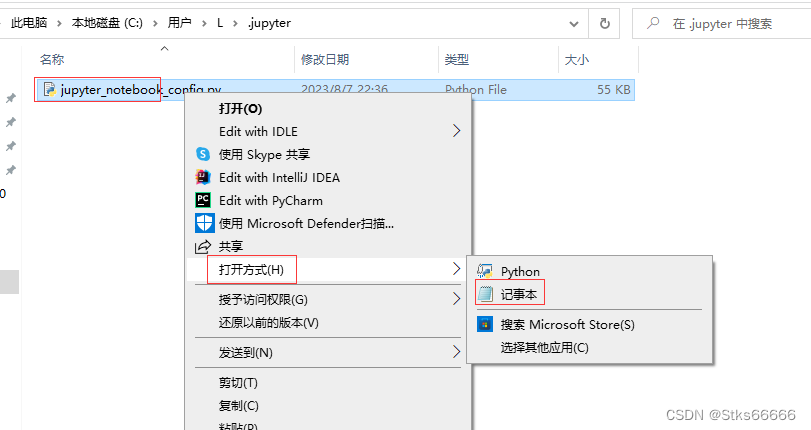Select 选择其他应用(C)
Viewport: 811px width, 430px height.
point(545,347)
